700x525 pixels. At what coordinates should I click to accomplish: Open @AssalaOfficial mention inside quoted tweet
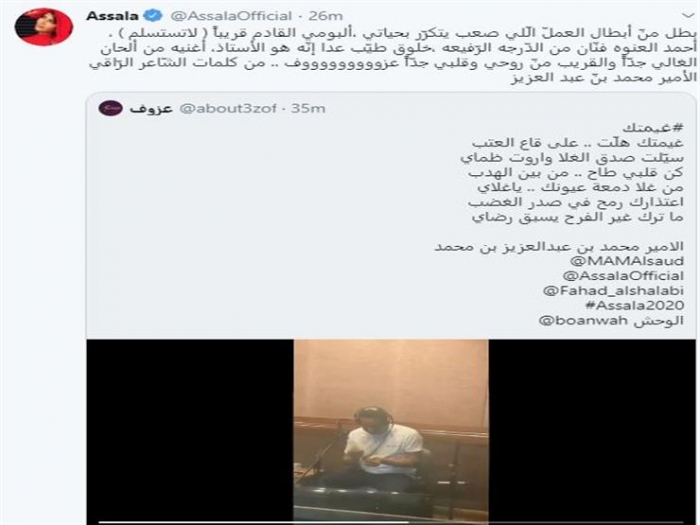coord(623,275)
